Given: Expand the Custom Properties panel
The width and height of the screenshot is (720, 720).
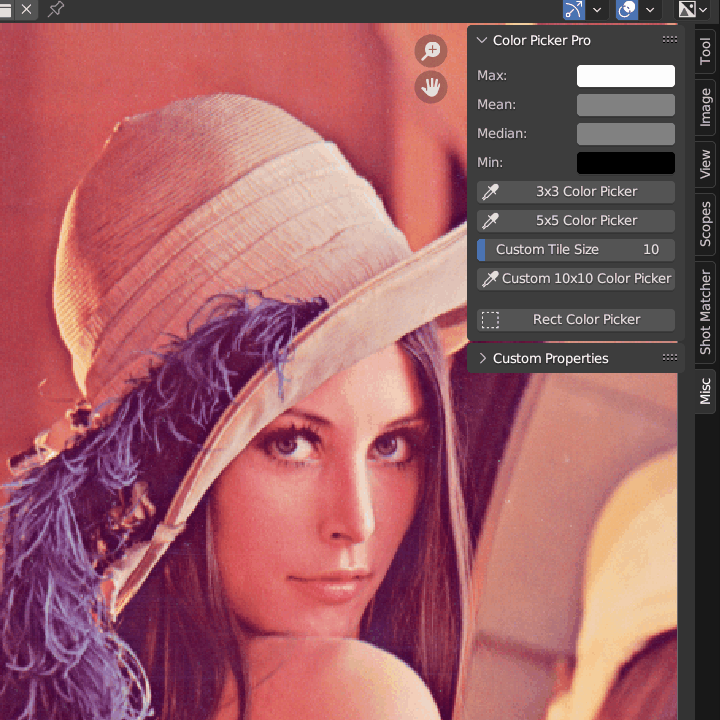Looking at the screenshot, I should coord(482,358).
